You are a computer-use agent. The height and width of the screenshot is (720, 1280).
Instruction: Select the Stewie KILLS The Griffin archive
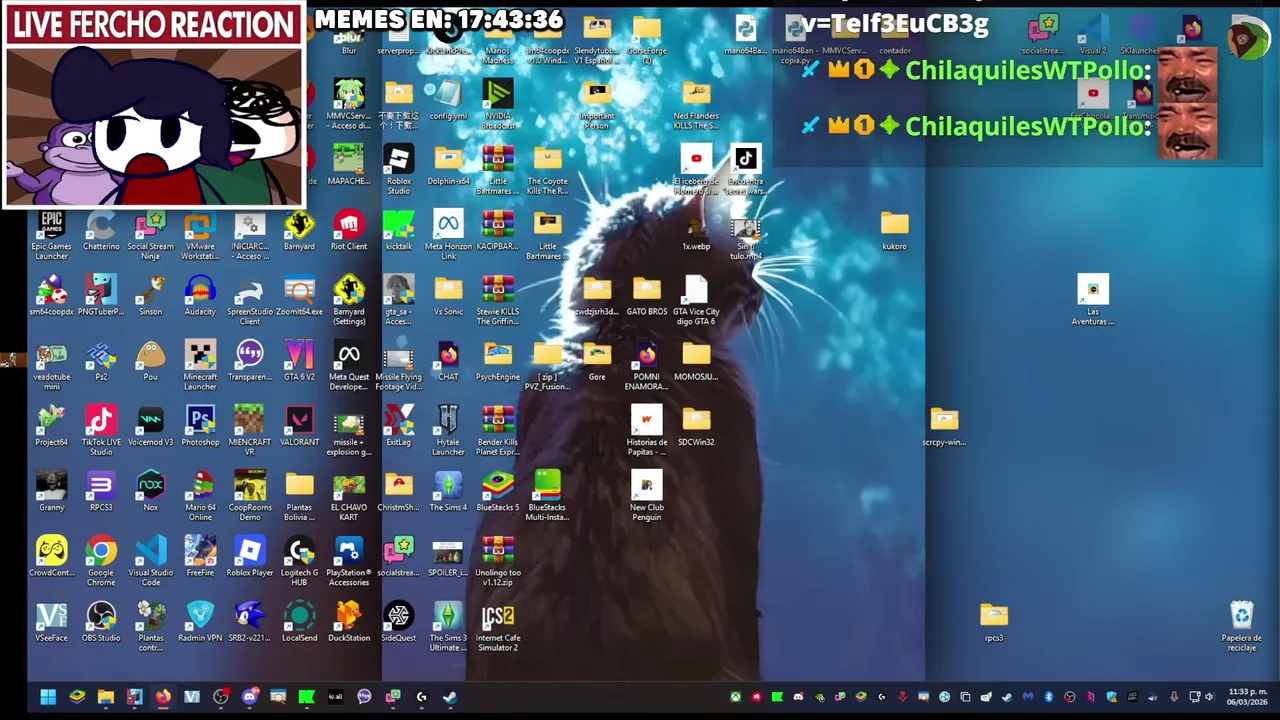point(498,301)
